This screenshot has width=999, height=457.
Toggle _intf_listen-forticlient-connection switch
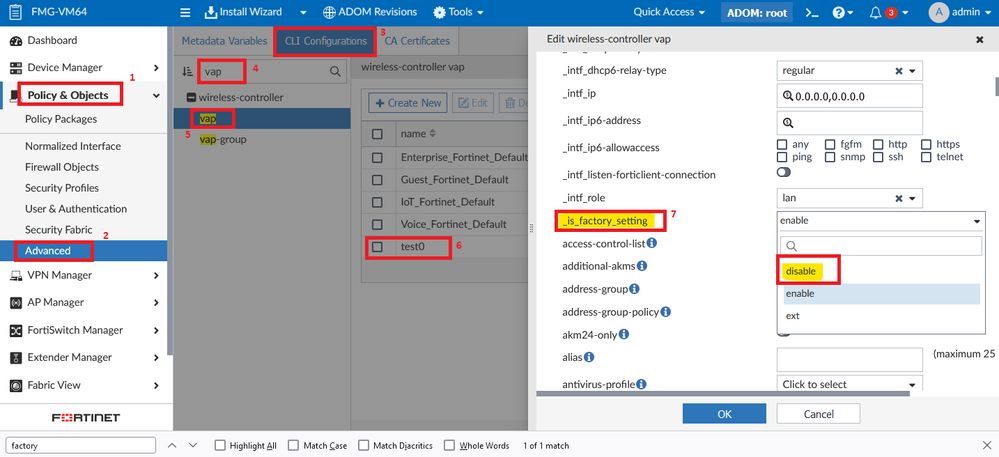pos(784,172)
